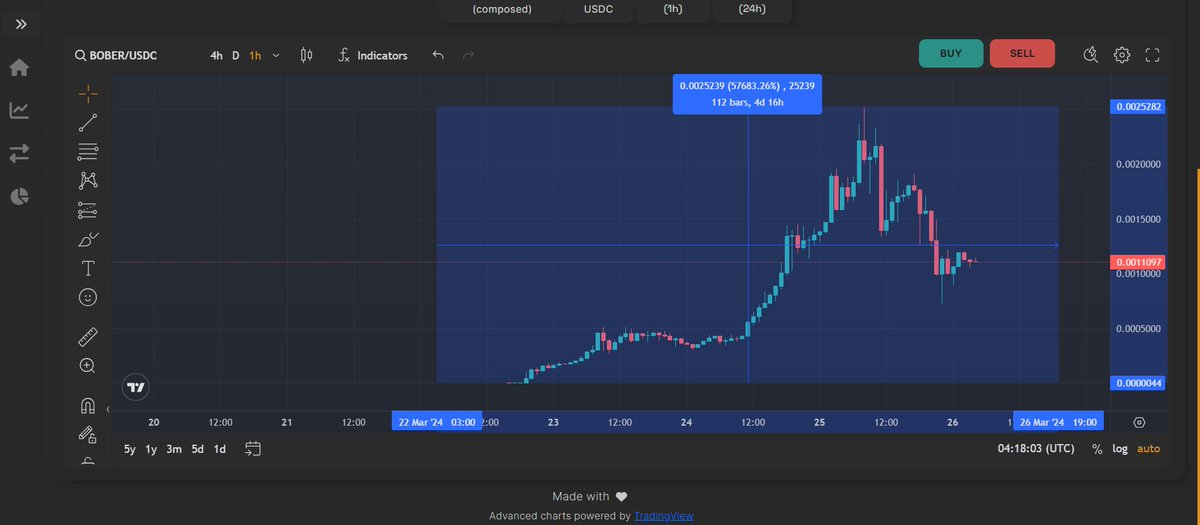Open the go to date calendar
The width and height of the screenshot is (1200, 525).
coord(252,449)
